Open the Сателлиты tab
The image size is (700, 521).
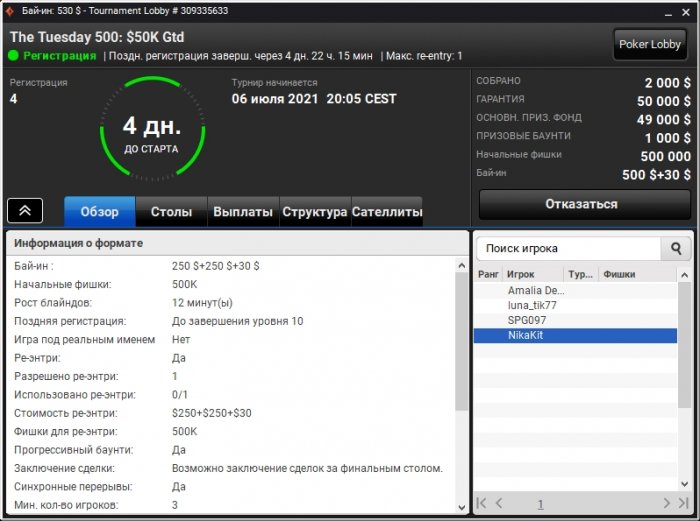tap(387, 212)
